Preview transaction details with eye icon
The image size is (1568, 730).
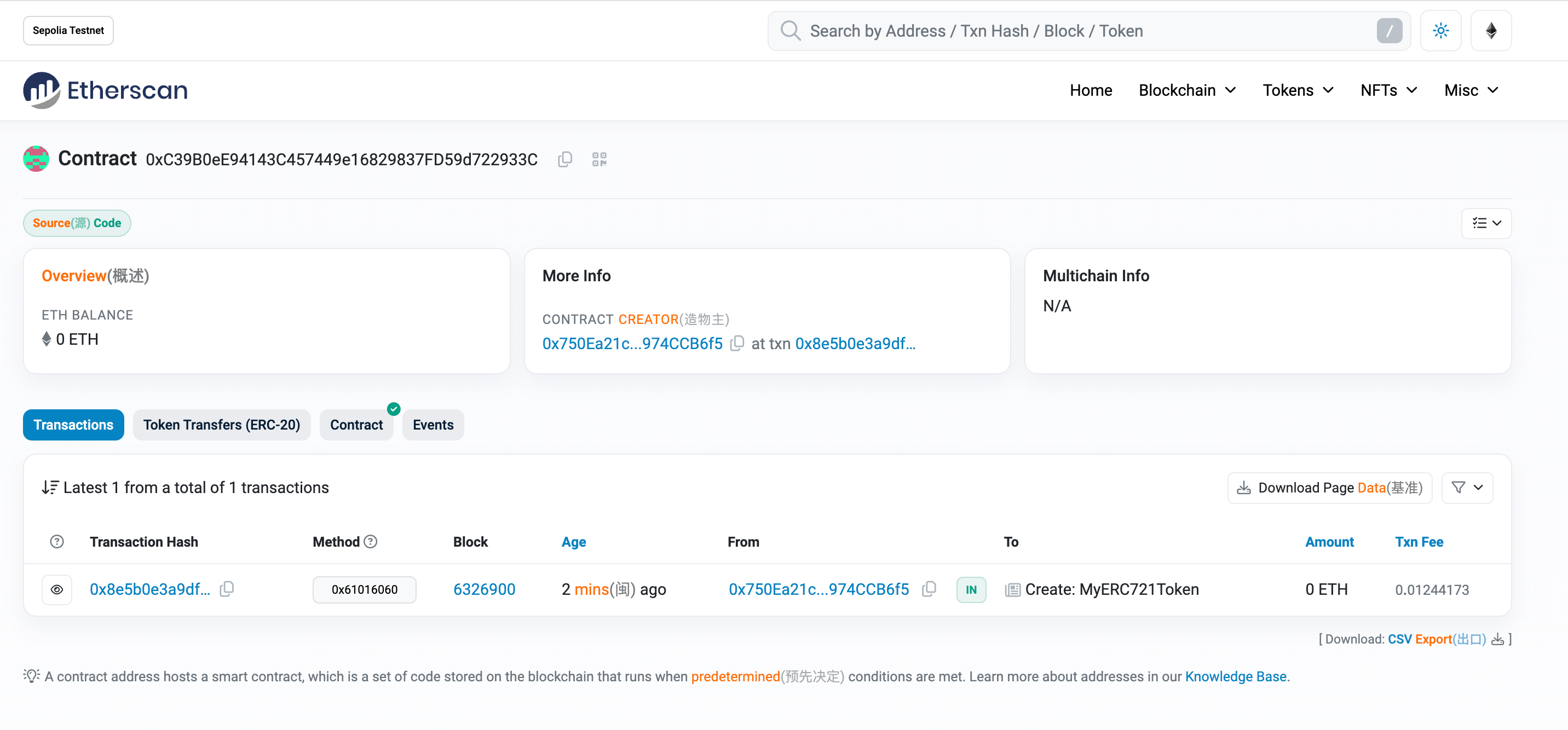point(56,589)
